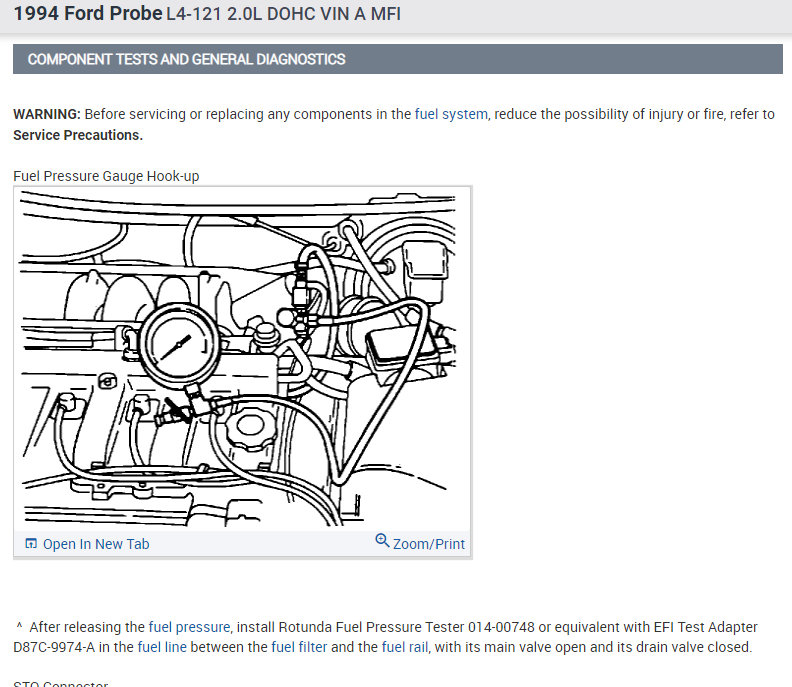
Task: Open the 'fuel line' link
Action: click(x=162, y=647)
